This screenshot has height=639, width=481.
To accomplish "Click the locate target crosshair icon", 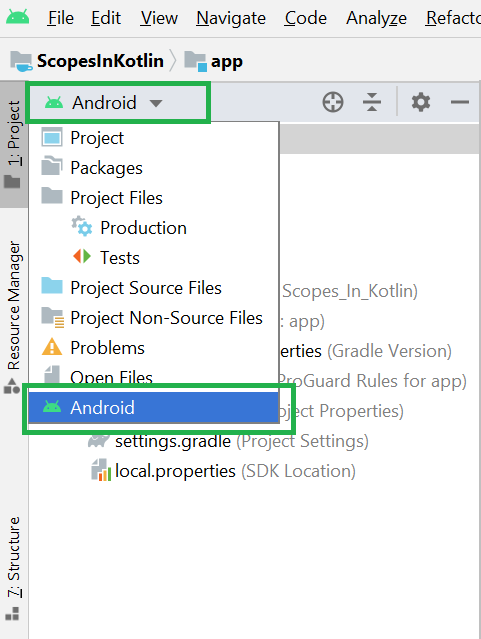I will coord(333,102).
